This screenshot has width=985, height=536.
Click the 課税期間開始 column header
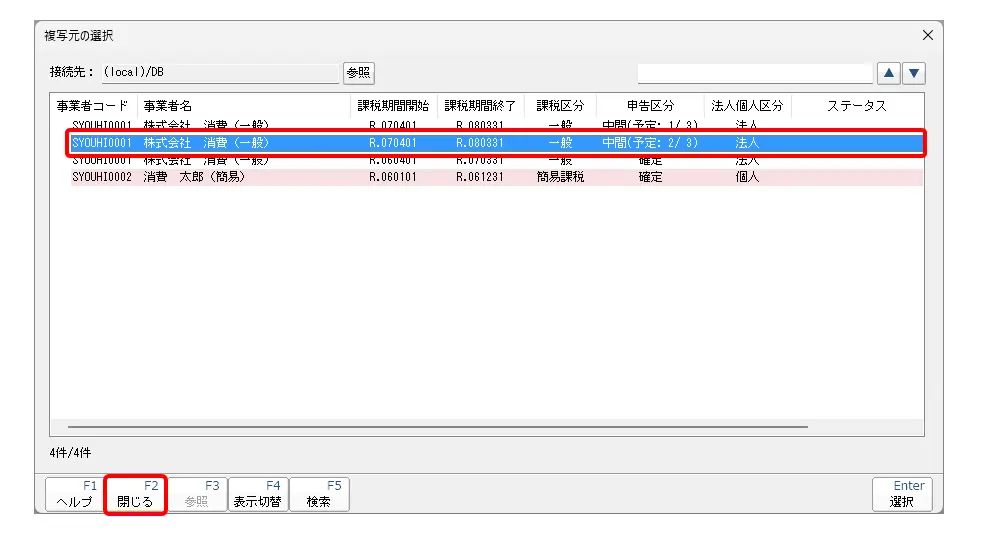pos(393,106)
